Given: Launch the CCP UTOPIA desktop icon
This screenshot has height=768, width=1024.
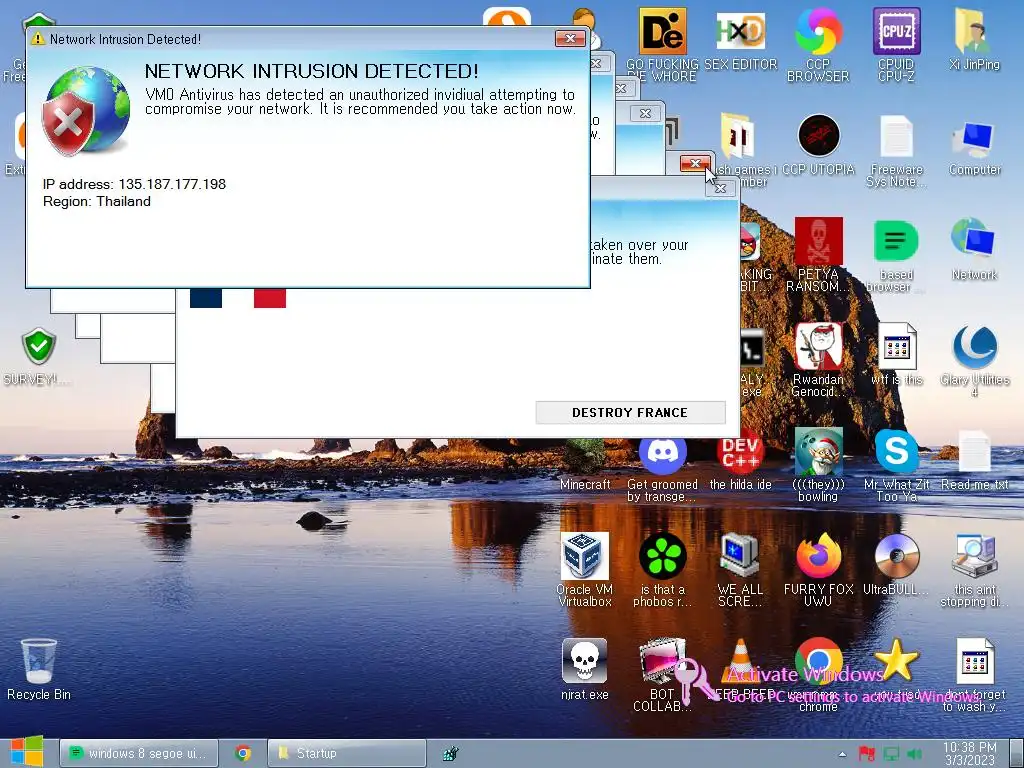Looking at the screenshot, I should pos(818,136).
